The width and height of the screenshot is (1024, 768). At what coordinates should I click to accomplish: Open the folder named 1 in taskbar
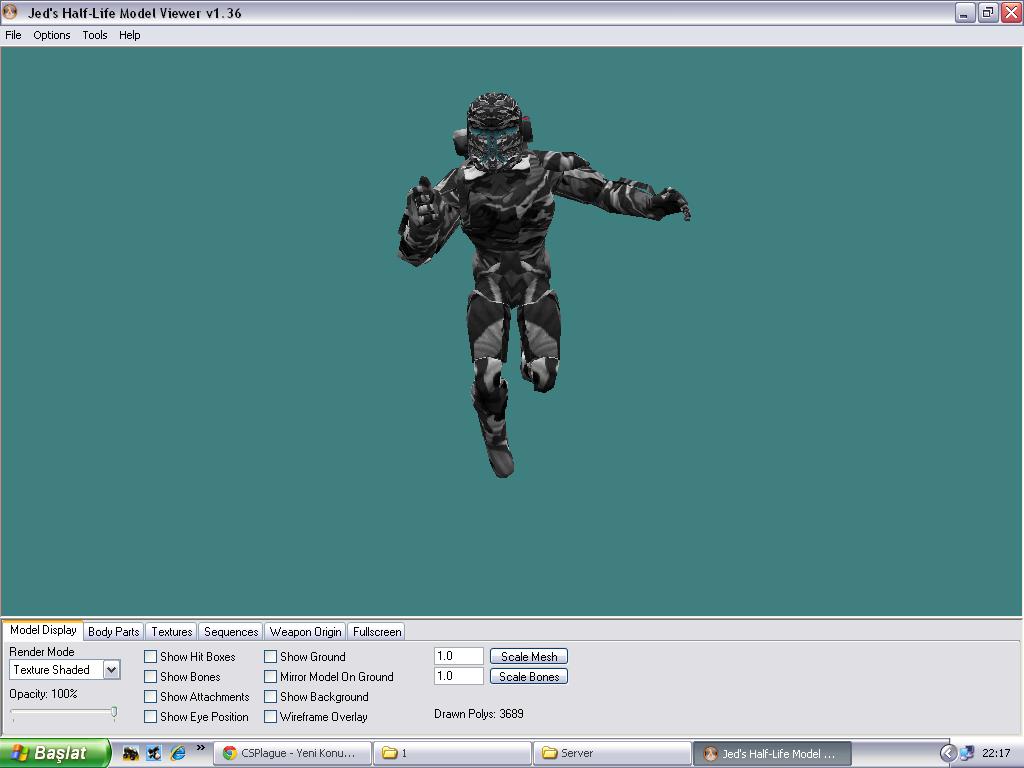(452, 753)
